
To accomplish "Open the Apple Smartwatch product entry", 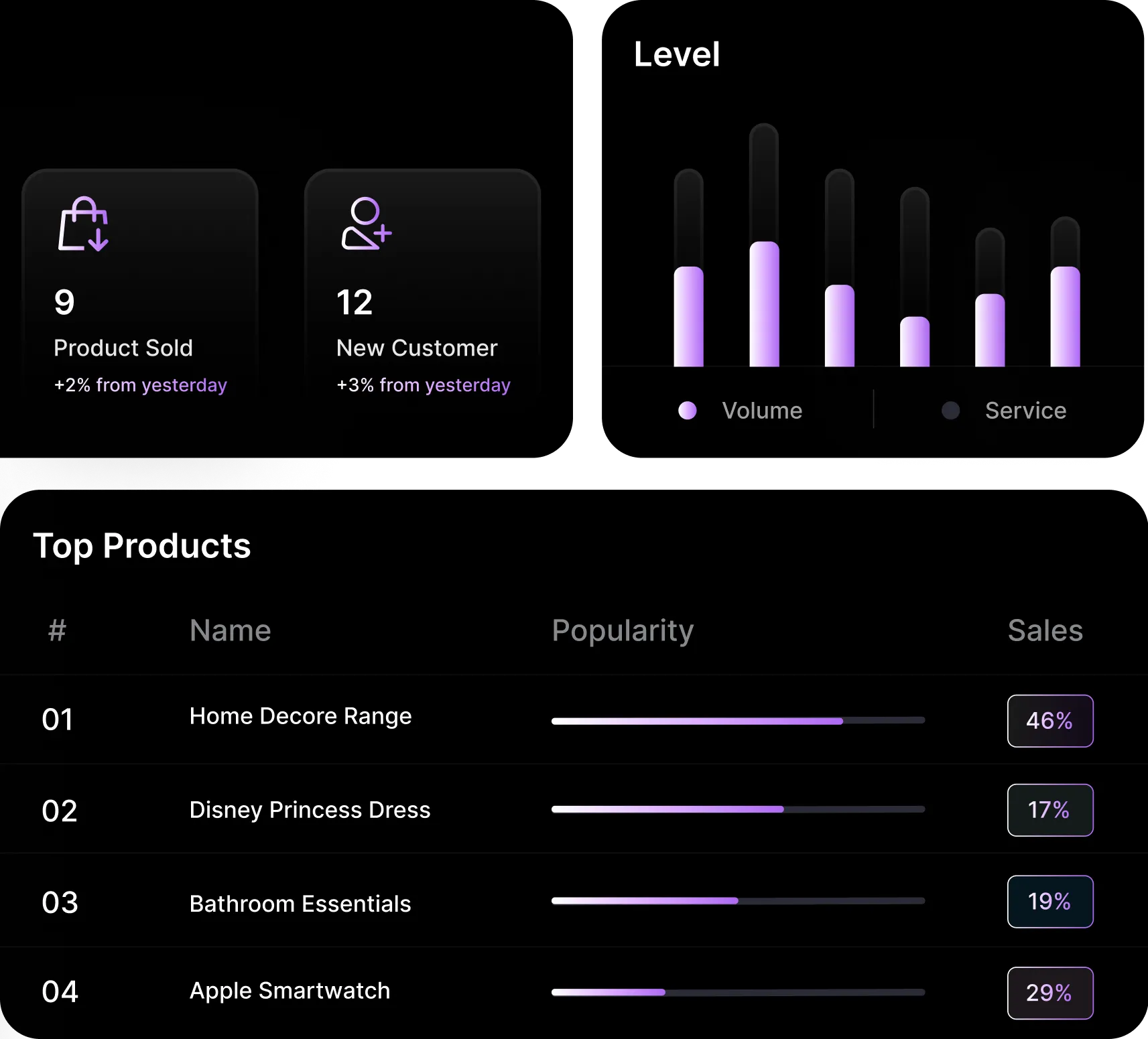I will tap(290, 991).
